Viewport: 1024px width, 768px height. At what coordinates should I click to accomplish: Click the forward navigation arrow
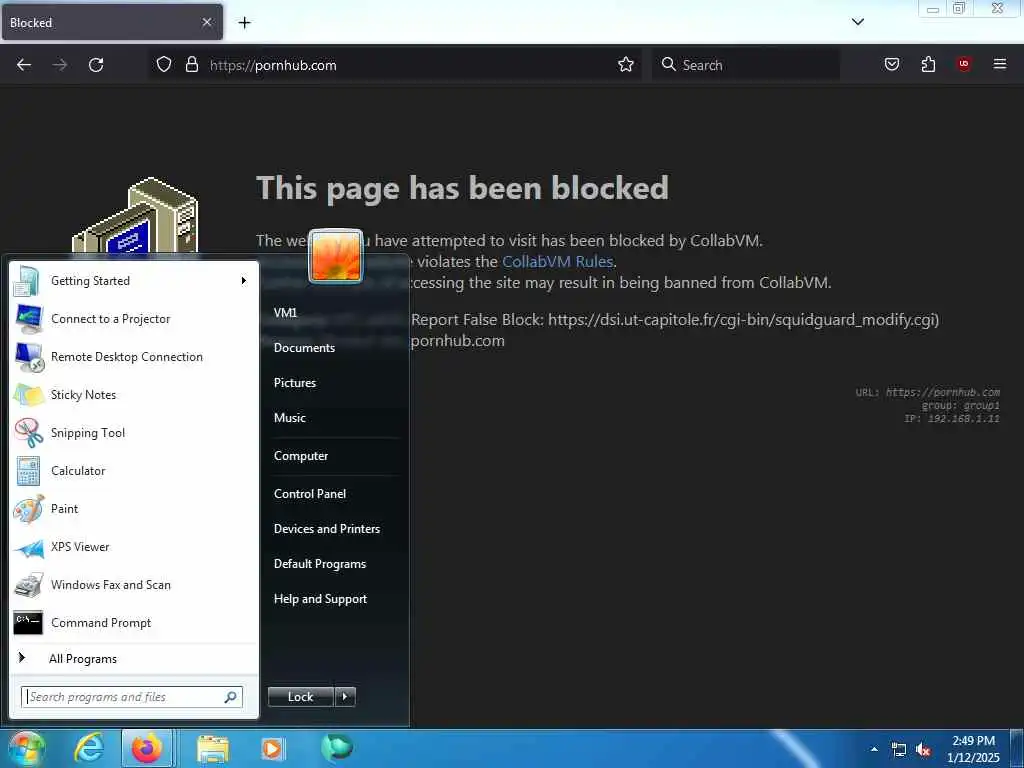60,65
